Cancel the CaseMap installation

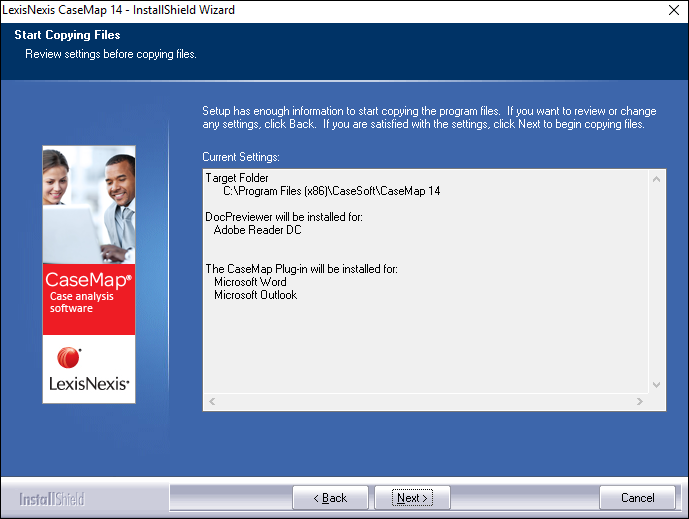click(637, 497)
